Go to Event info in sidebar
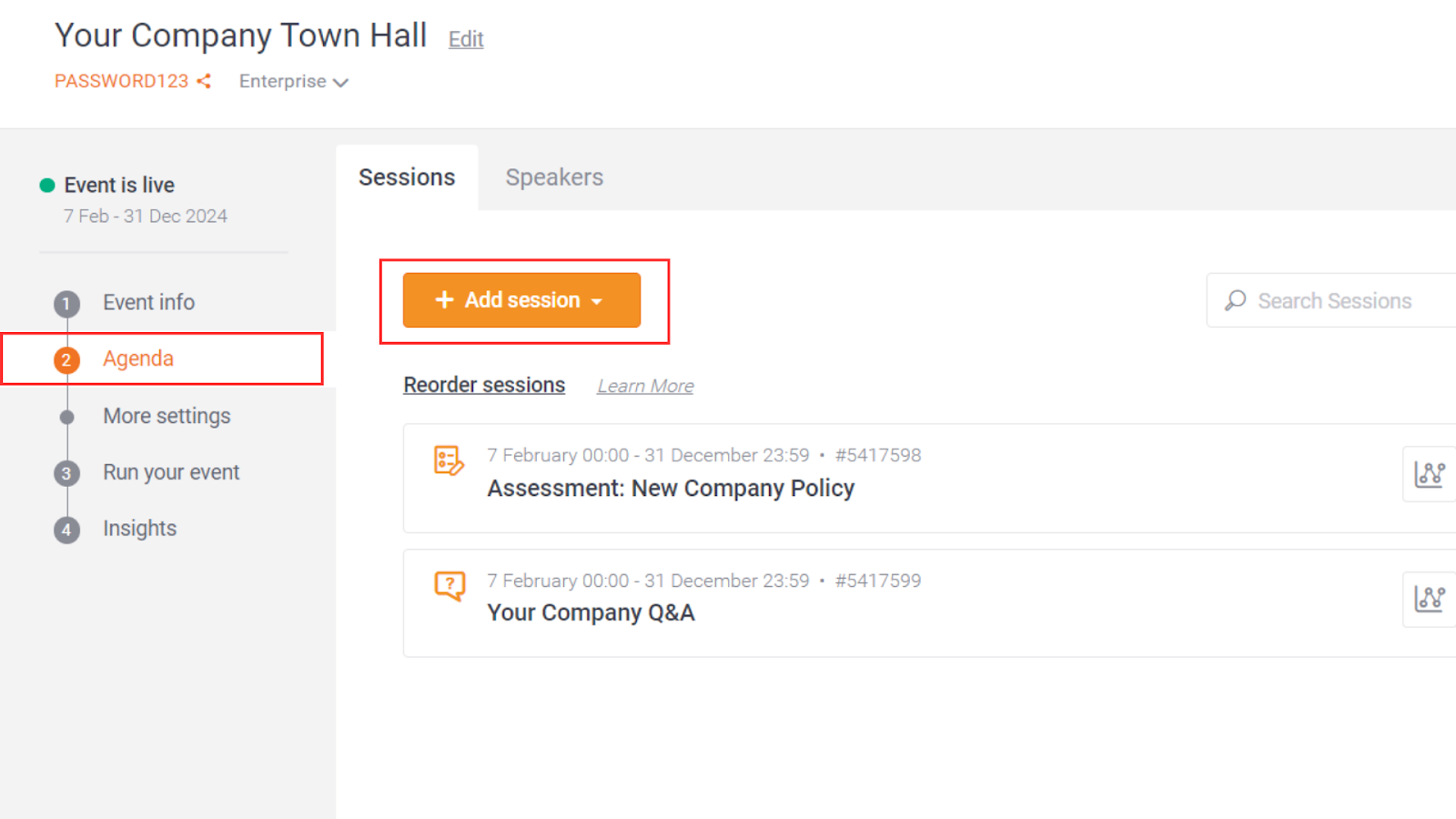Viewport: 1456px width, 819px height. (148, 302)
